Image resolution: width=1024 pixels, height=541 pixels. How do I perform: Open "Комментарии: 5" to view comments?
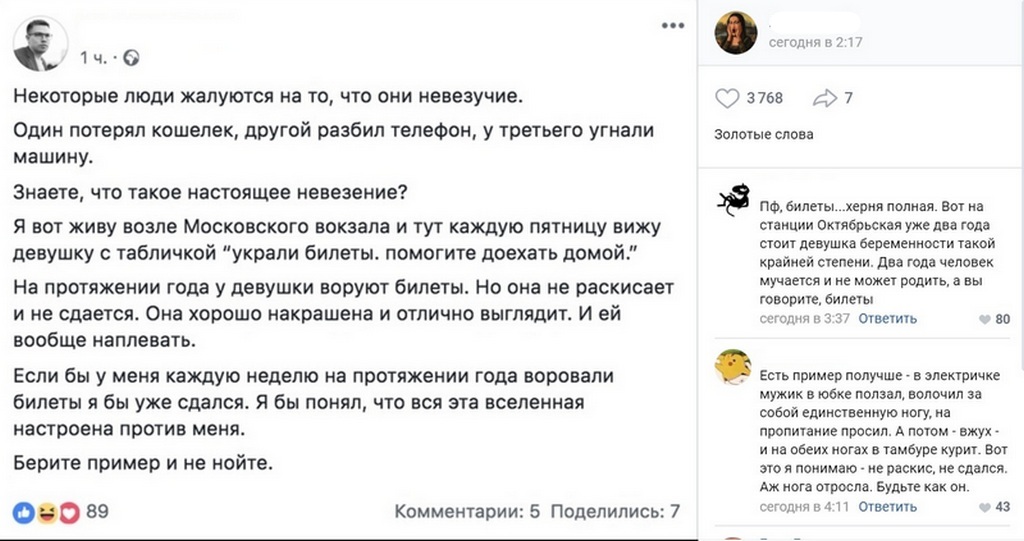(467, 512)
